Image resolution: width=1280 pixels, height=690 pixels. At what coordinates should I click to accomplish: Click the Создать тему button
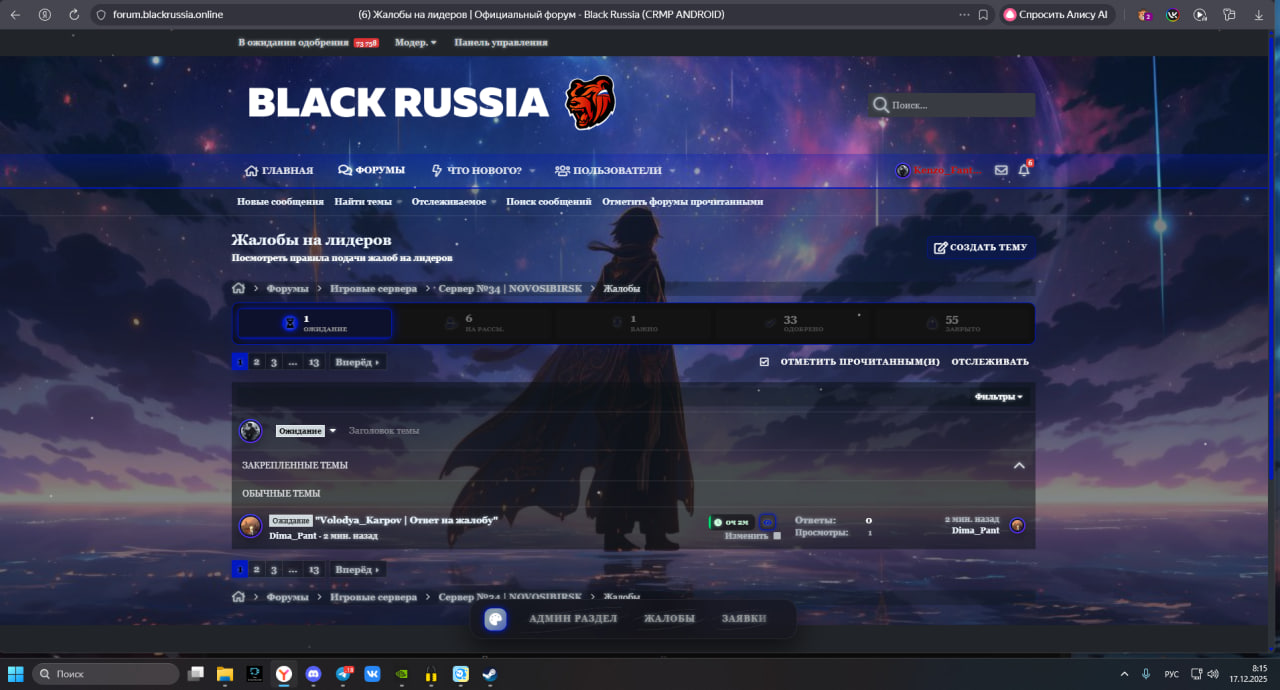(x=980, y=247)
